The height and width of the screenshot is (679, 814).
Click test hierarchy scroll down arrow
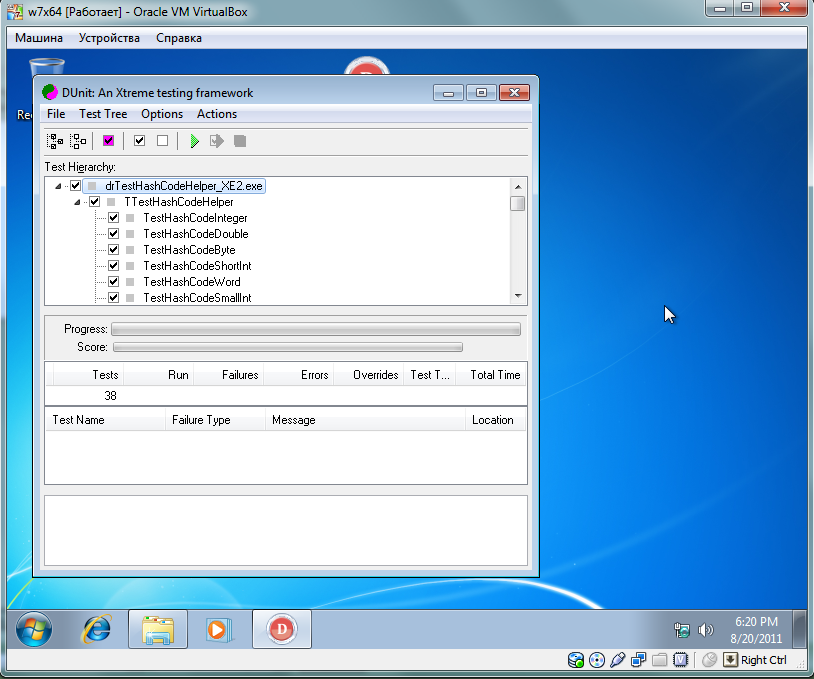[518, 296]
